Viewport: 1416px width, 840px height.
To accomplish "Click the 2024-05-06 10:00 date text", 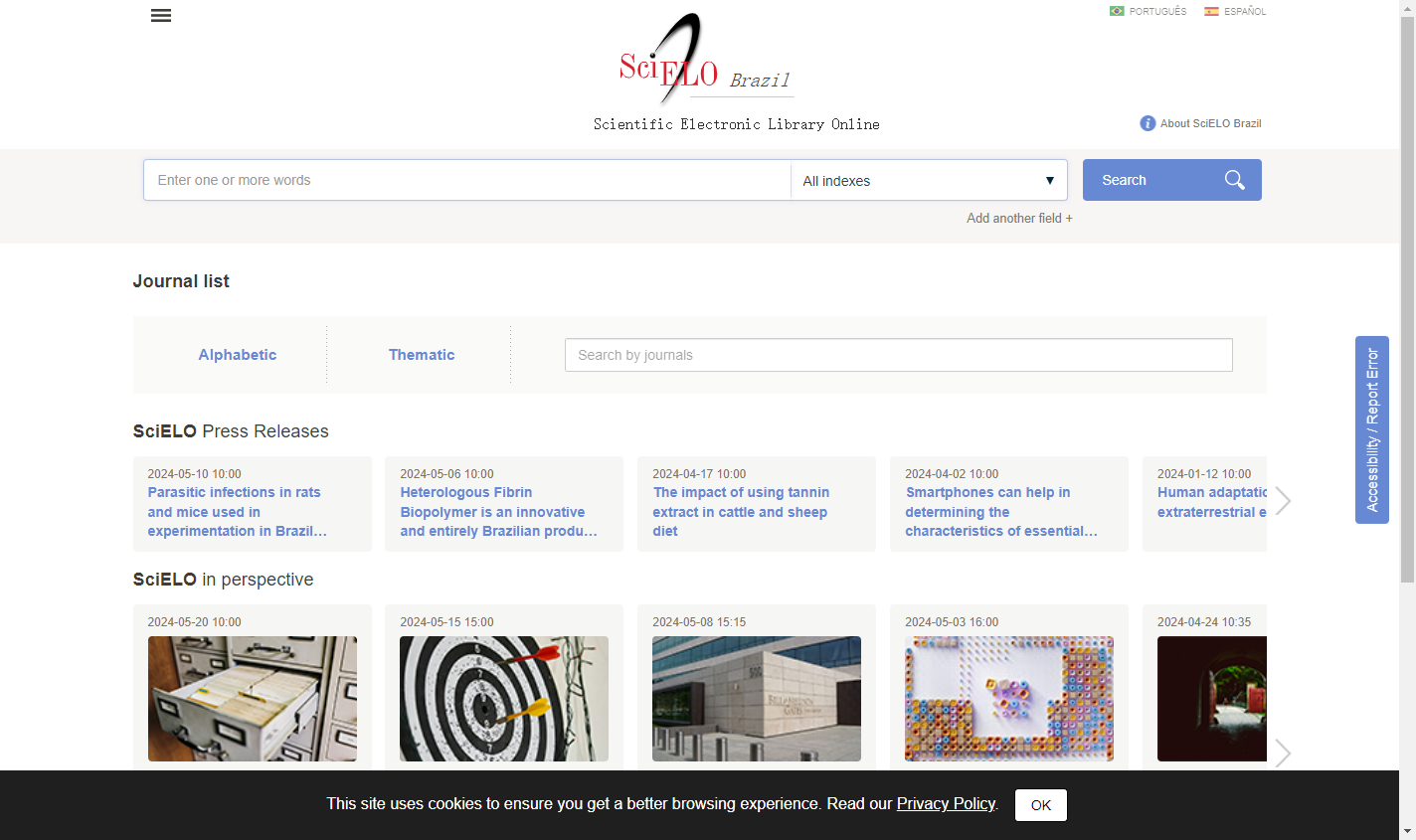I will pyautogui.click(x=446, y=474).
